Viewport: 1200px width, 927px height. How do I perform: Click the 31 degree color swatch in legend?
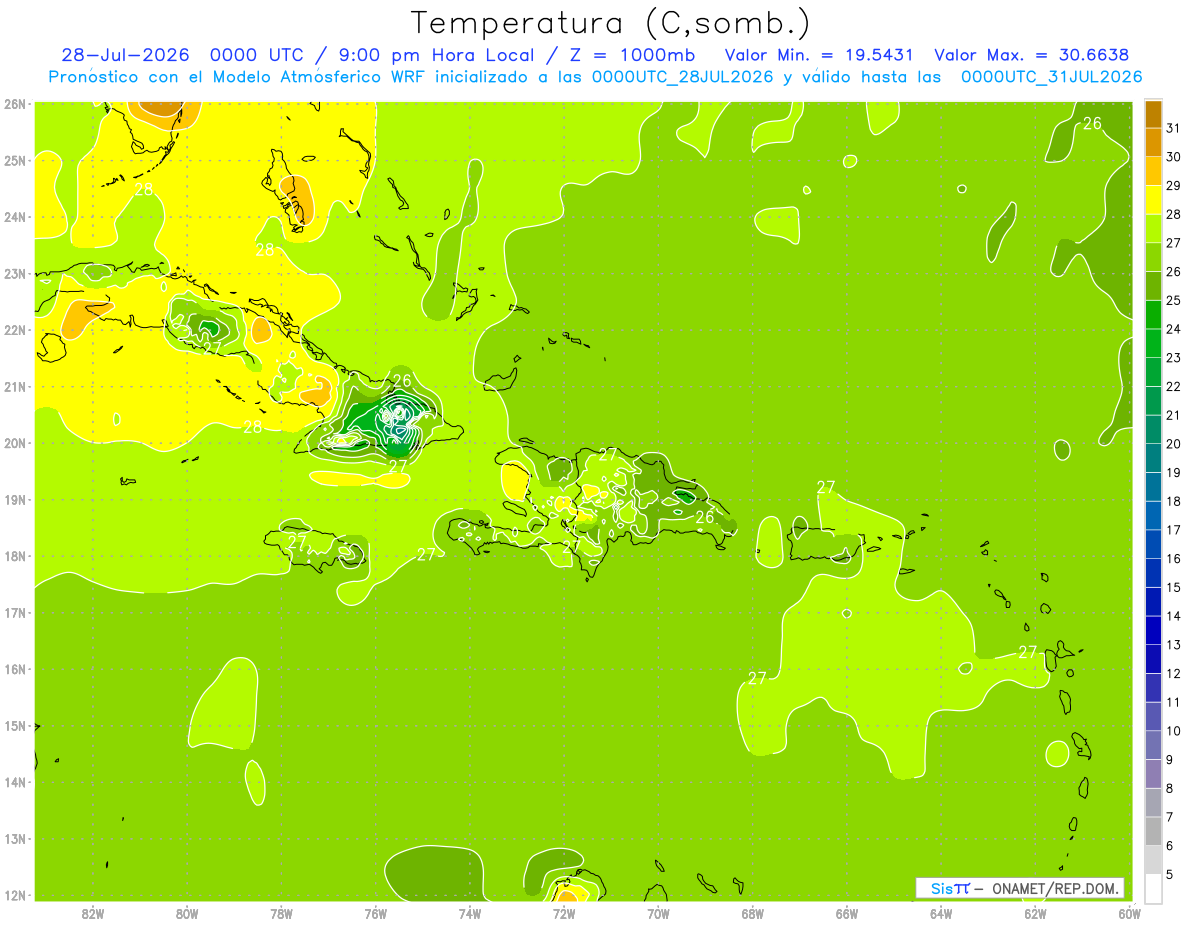(1153, 114)
